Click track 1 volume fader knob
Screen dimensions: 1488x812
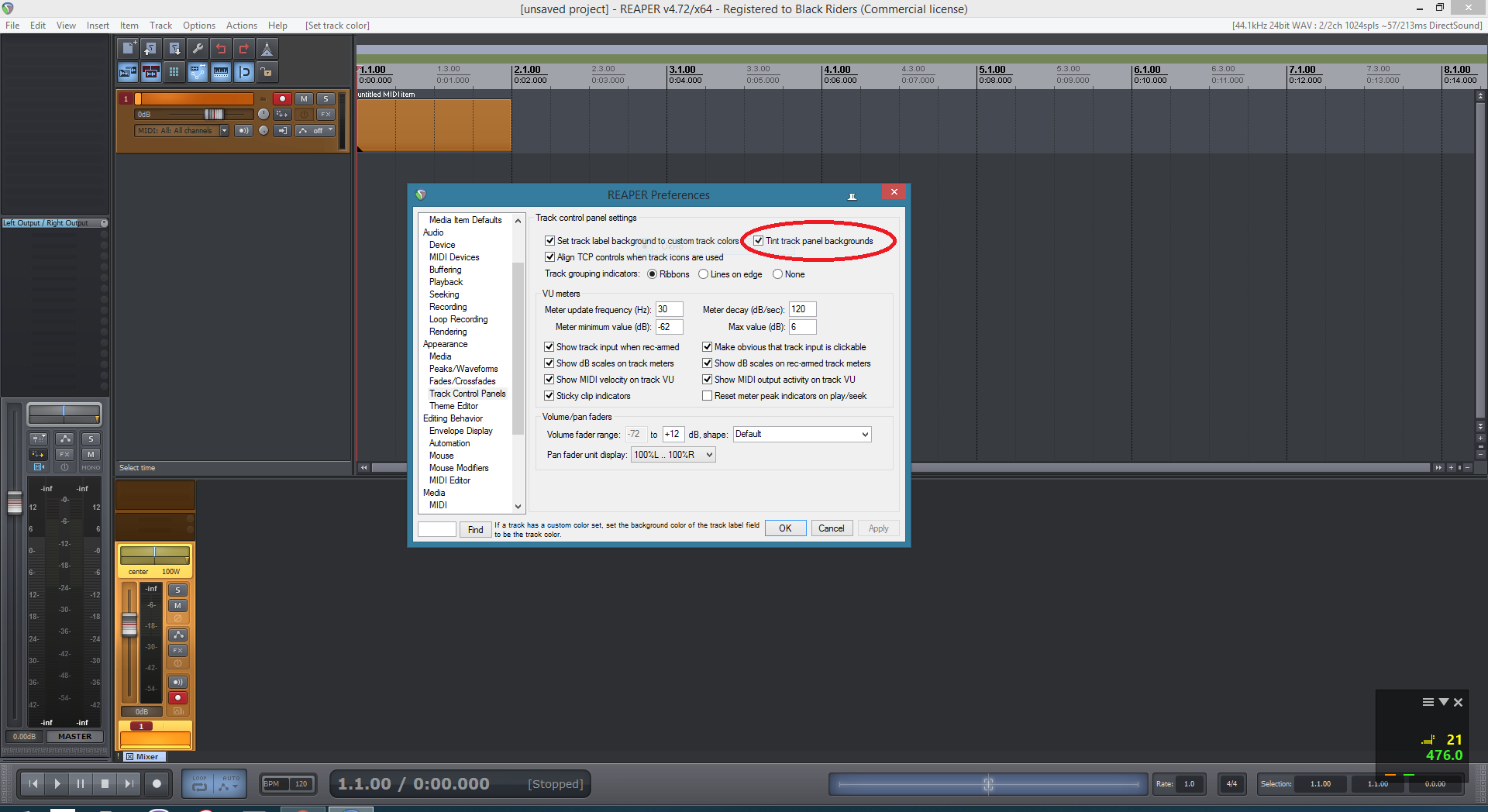214,115
